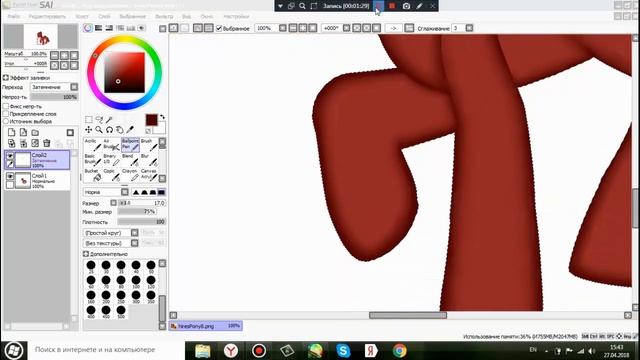Screen dimensions: 640x360
Task: Click the foreground dark red color swatch
Action: [151, 120]
